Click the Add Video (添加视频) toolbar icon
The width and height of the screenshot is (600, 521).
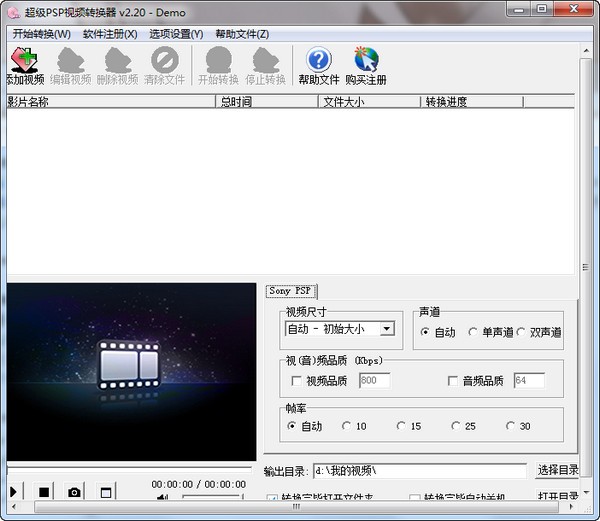[25, 66]
